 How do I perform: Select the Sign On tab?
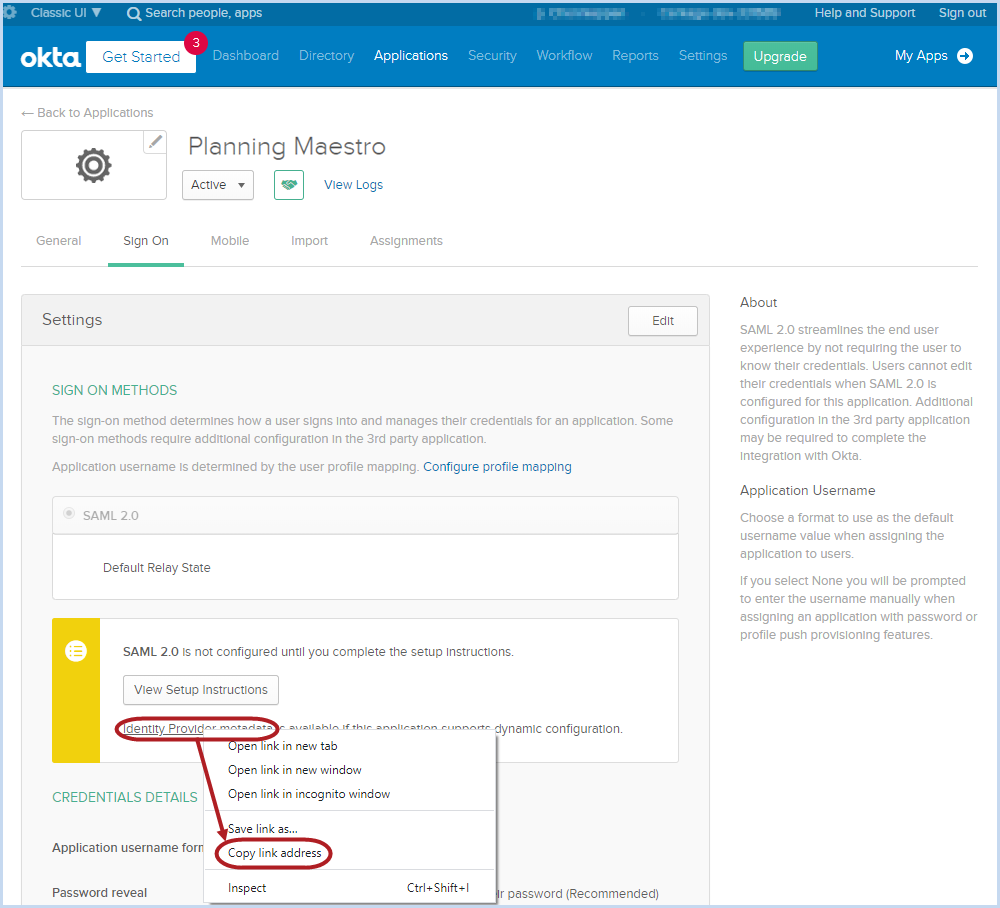(146, 241)
